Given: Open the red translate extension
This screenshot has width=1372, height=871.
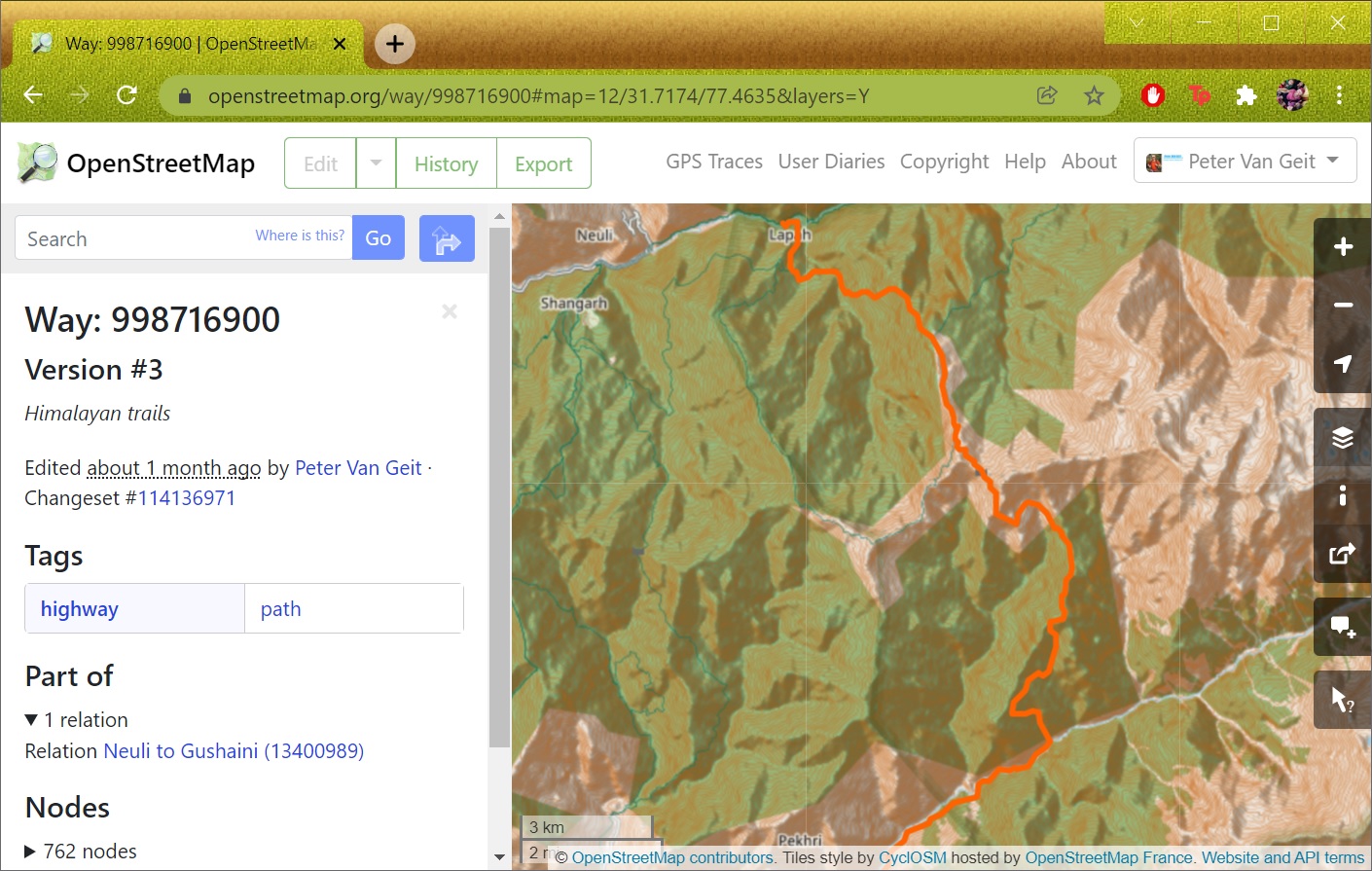Looking at the screenshot, I should tap(1200, 95).
